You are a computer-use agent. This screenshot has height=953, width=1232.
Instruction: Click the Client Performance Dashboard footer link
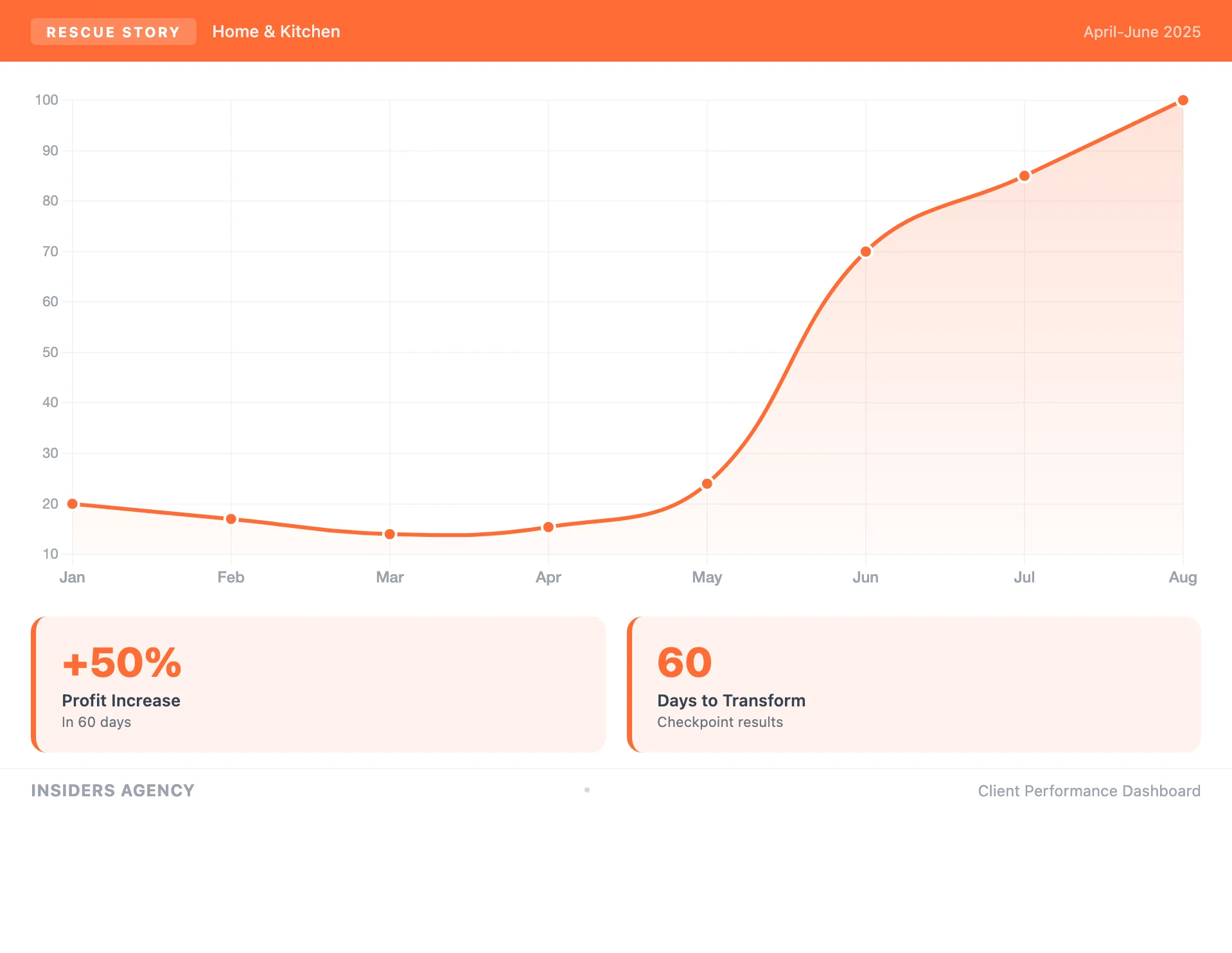pos(1089,791)
